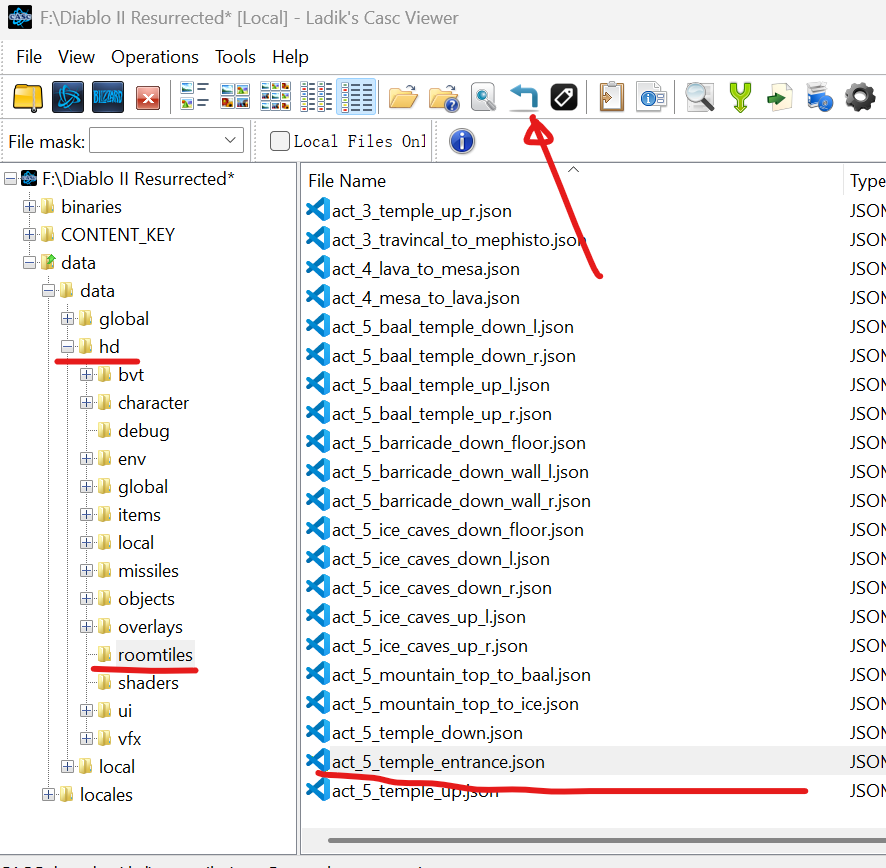Click the folder with question mark icon

pyautogui.click(x=444, y=97)
